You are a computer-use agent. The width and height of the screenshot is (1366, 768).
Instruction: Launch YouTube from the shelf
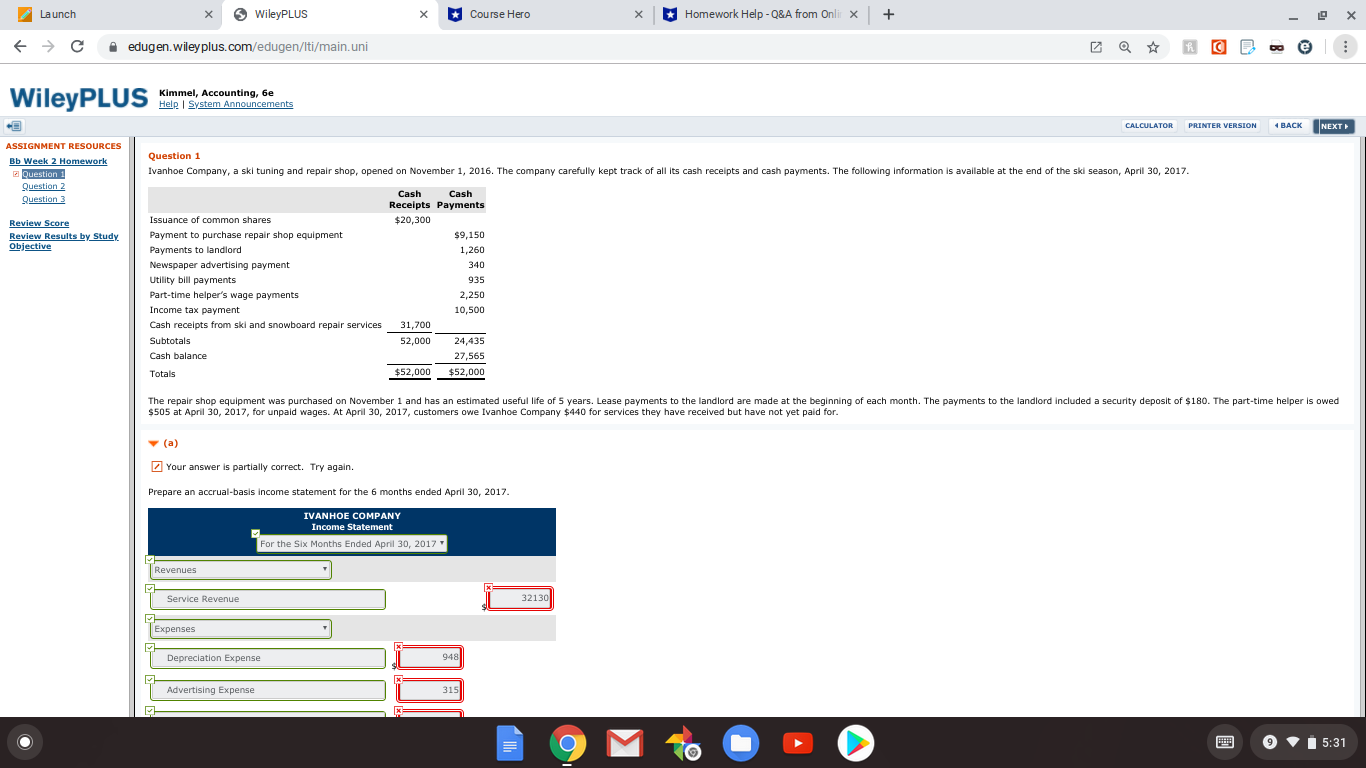798,743
